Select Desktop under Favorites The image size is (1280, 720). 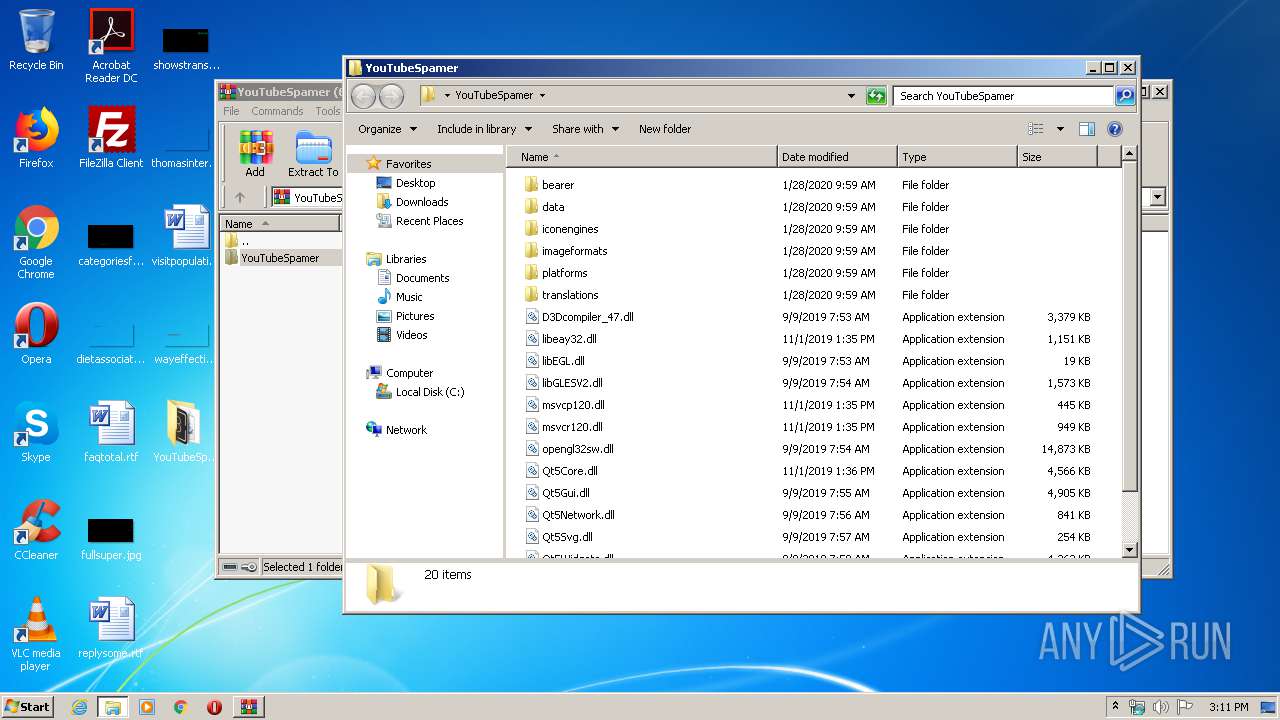pos(415,183)
